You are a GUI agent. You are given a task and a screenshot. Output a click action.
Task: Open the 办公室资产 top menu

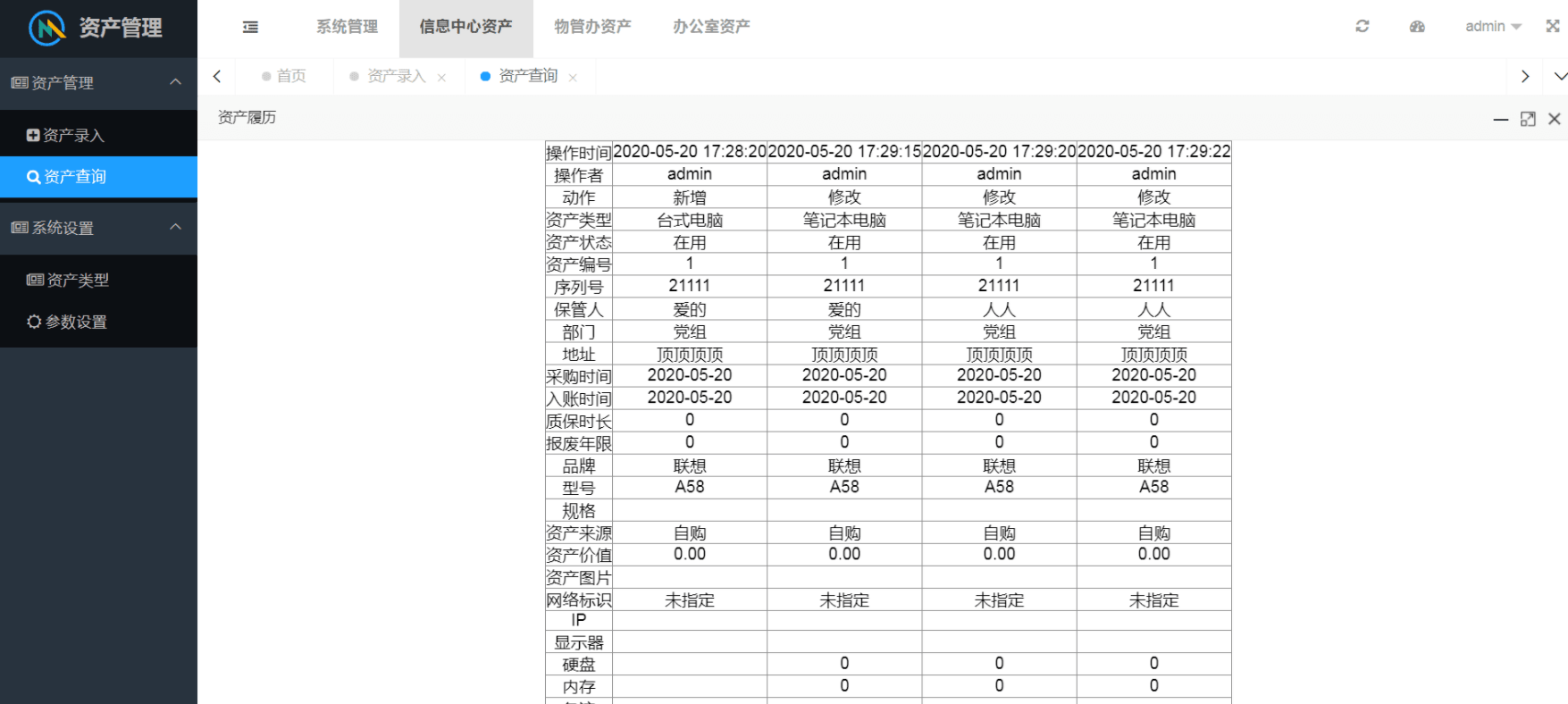point(711,27)
